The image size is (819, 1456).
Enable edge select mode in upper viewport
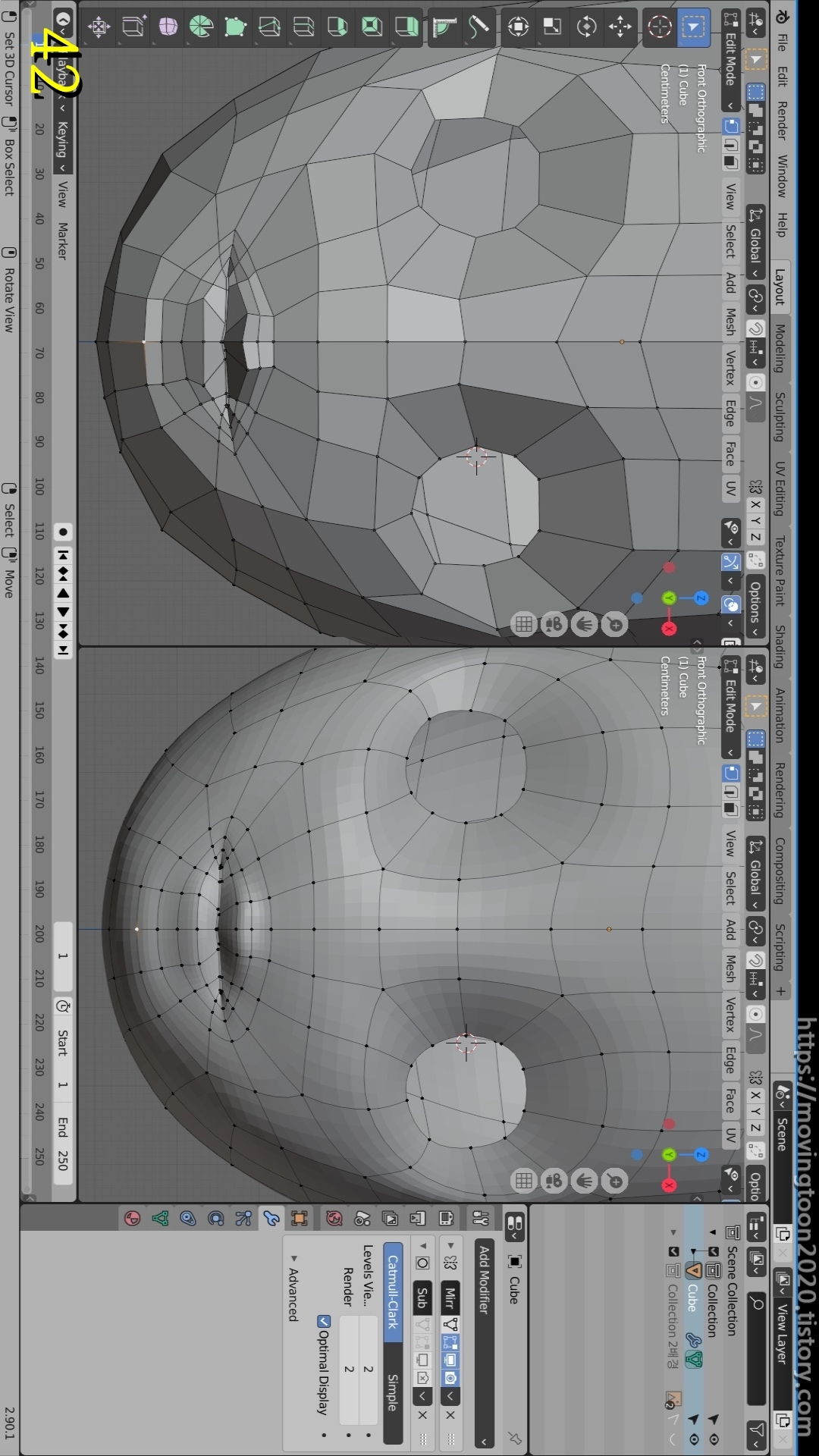(x=731, y=144)
